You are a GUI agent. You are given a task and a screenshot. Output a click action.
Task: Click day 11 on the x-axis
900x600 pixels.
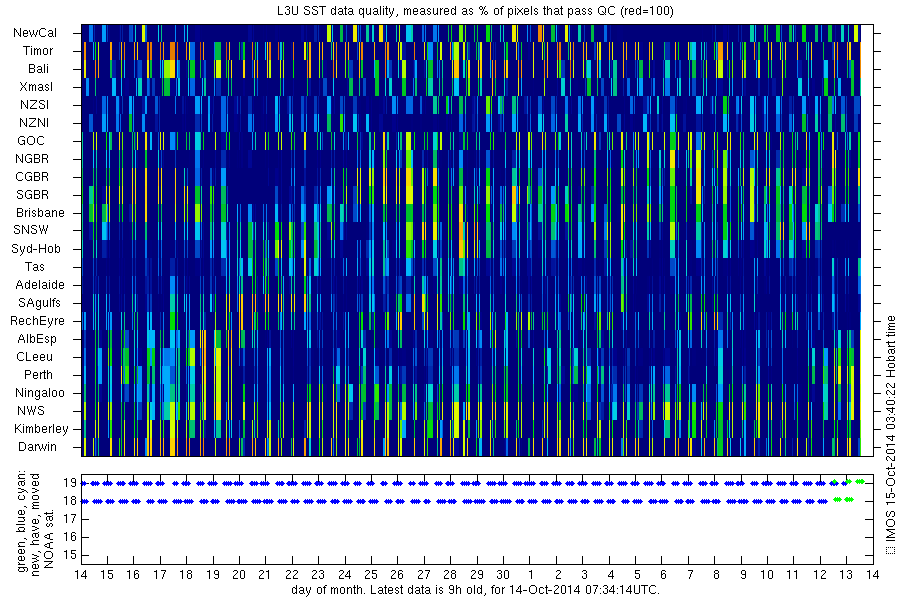(x=793, y=575)
